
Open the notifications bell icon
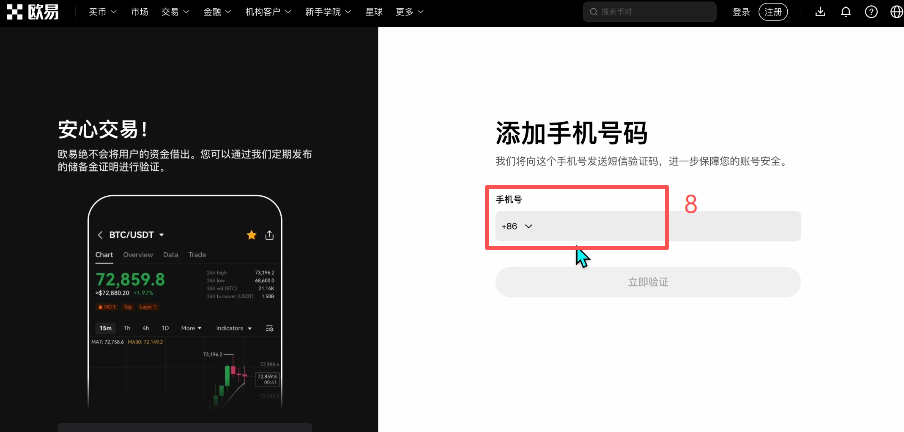click(846, 12)
